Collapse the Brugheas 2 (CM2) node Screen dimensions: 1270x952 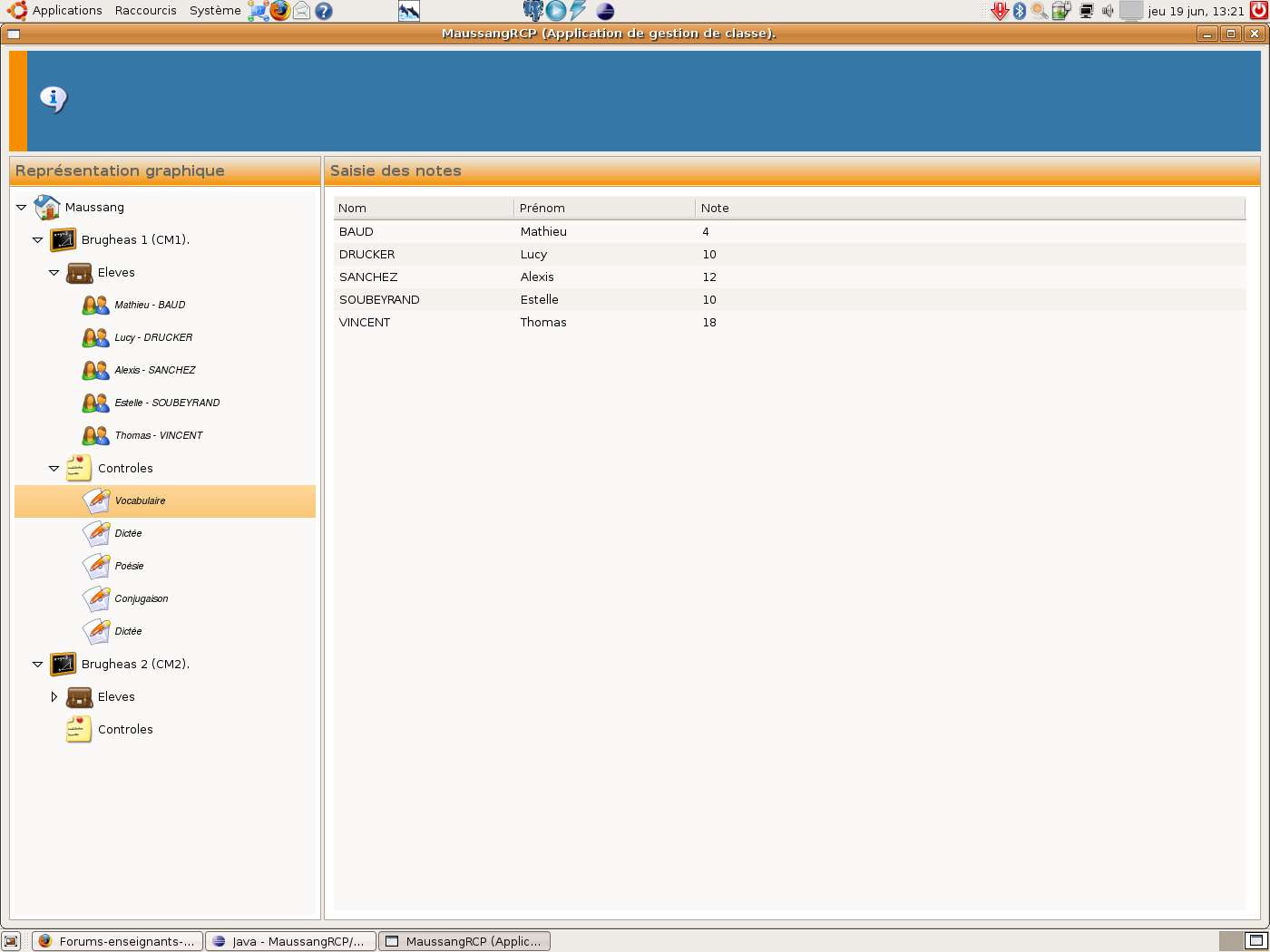[x=38, y=665]
